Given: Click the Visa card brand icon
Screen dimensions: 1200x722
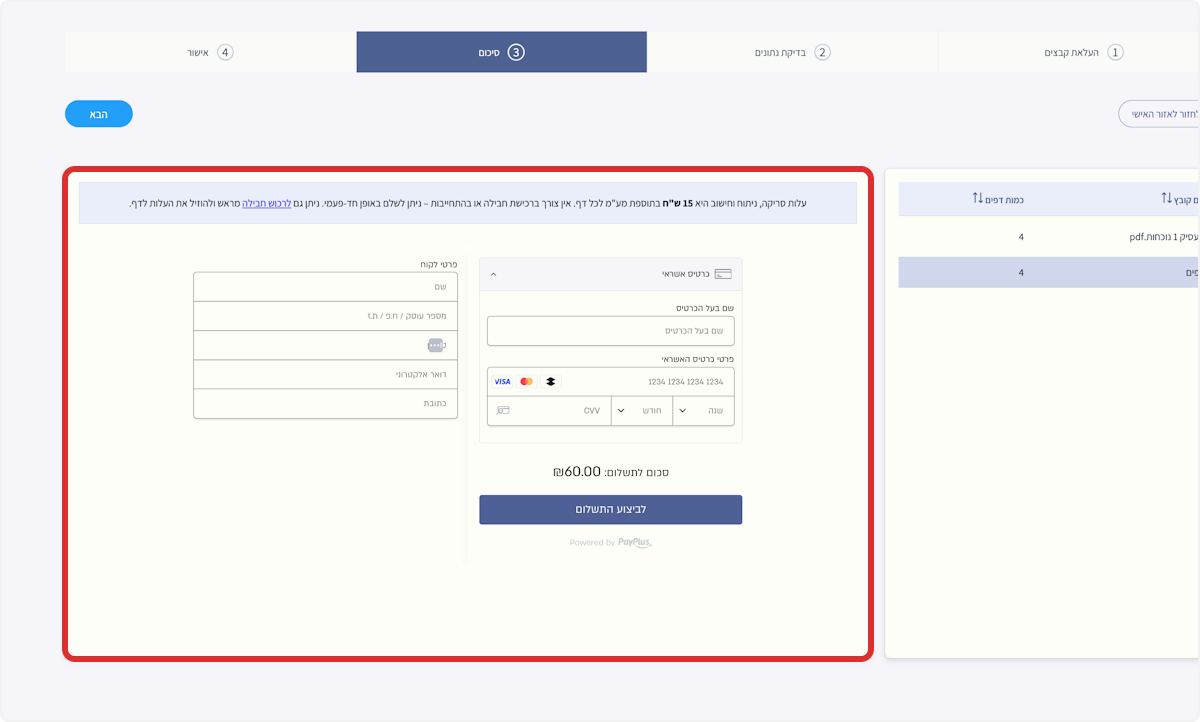Looking at the screenshot, I should 502,381.
